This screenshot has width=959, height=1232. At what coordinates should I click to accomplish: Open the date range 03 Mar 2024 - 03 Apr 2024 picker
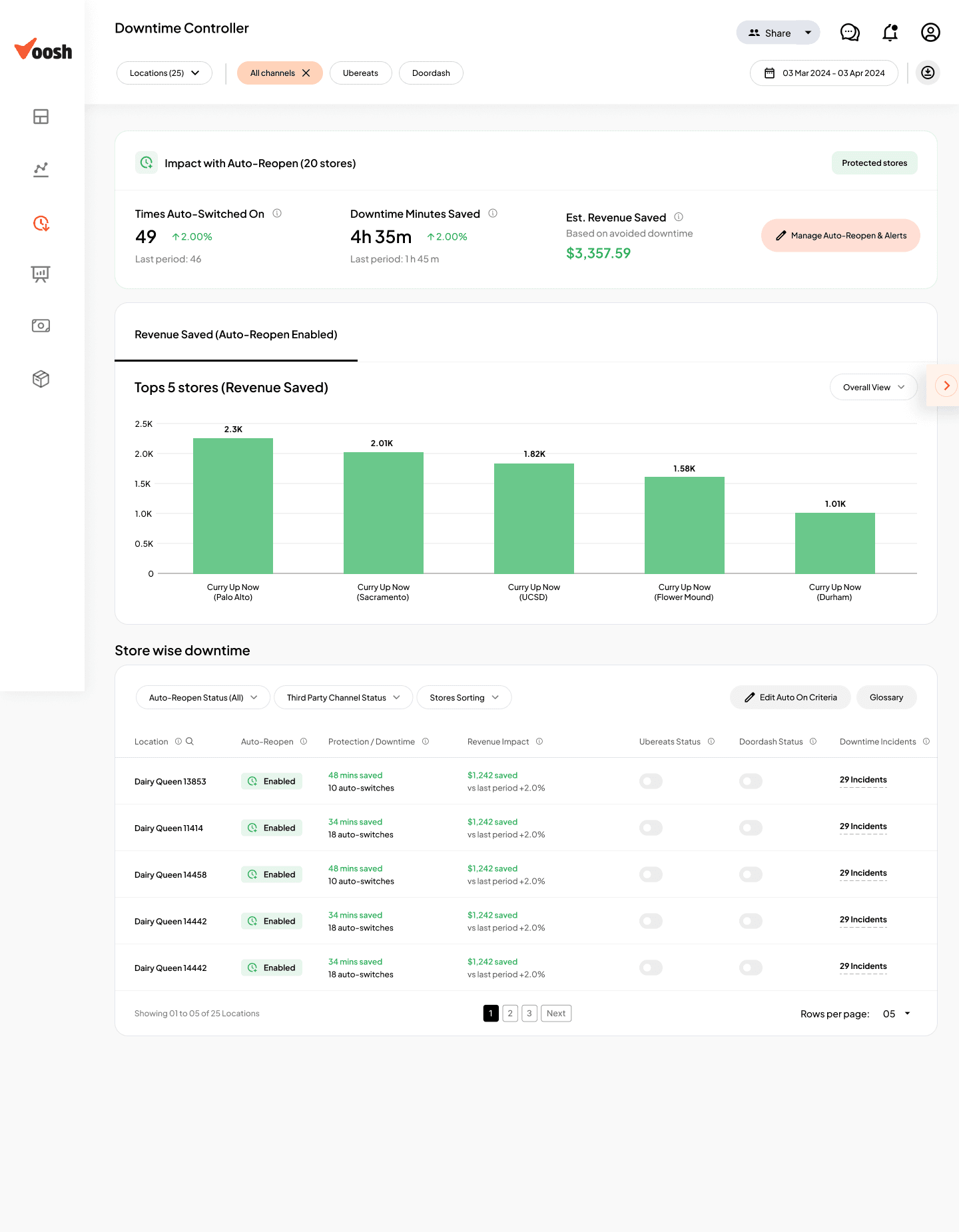click(x=824, y=73)
